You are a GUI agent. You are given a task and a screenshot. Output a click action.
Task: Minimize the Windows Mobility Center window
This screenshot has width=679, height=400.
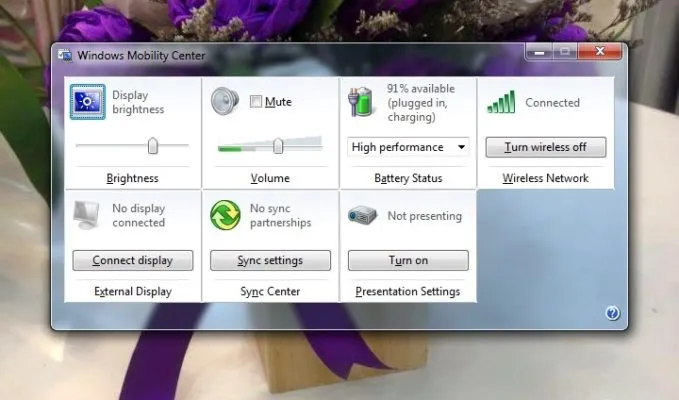click(539, 52)
